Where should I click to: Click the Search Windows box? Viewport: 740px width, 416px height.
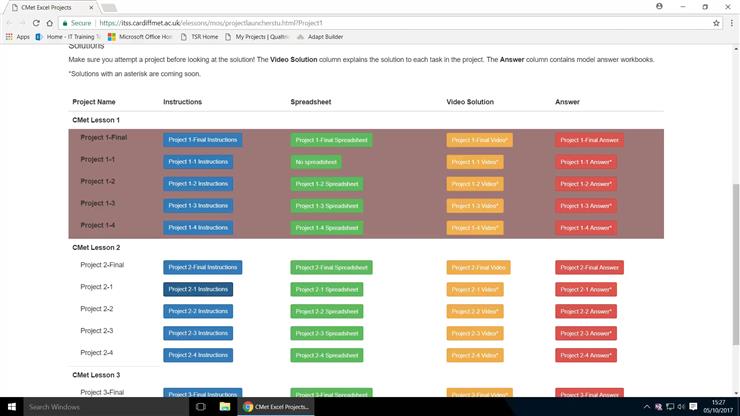[106, 407]
